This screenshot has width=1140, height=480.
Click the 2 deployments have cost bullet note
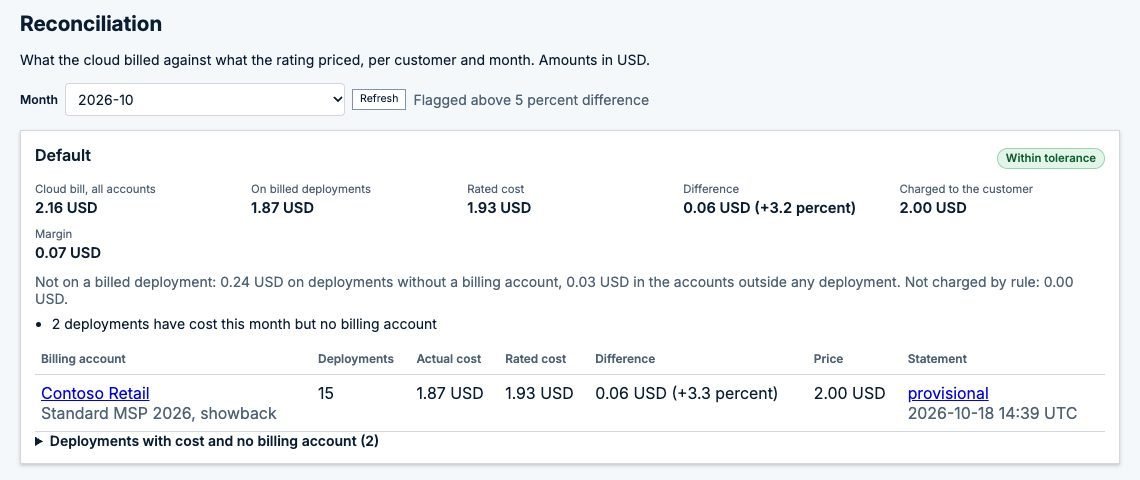244,324
